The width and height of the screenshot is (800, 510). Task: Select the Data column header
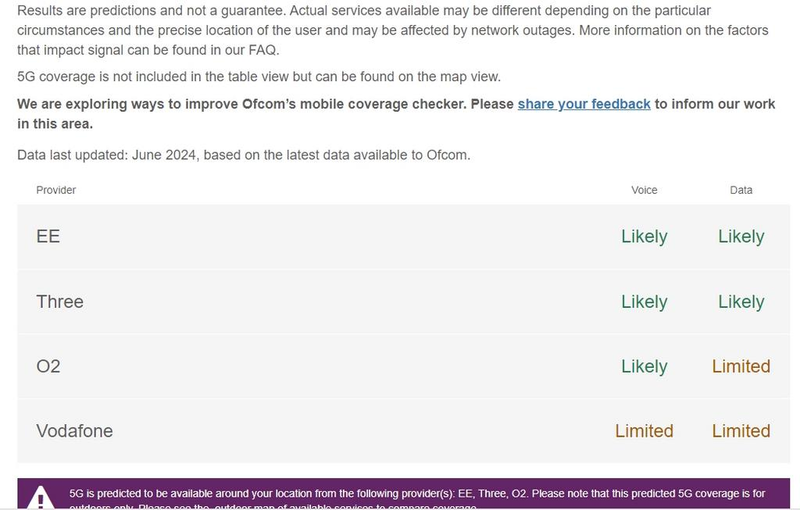pyautogui.click(x=741, y=190)
